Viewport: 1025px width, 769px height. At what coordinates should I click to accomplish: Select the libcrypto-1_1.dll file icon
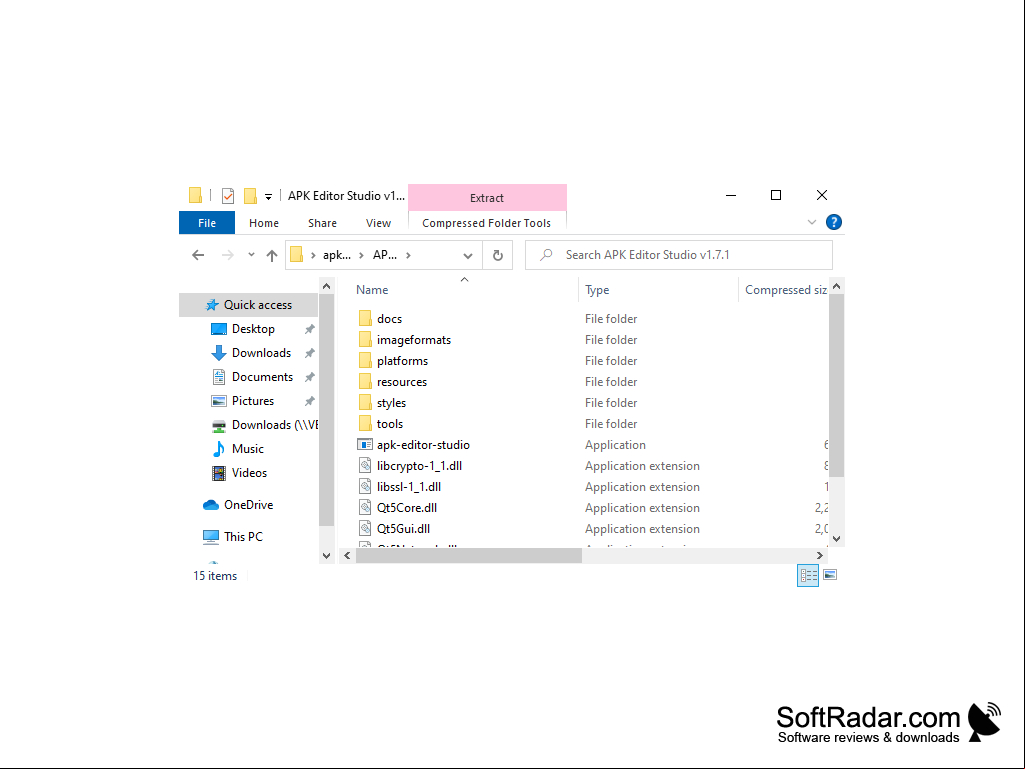[x=365, y=465]
